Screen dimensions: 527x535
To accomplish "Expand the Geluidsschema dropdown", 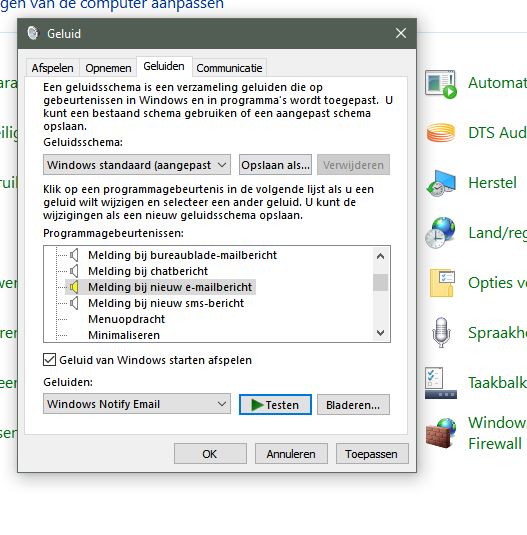I will tap(137, 165).
